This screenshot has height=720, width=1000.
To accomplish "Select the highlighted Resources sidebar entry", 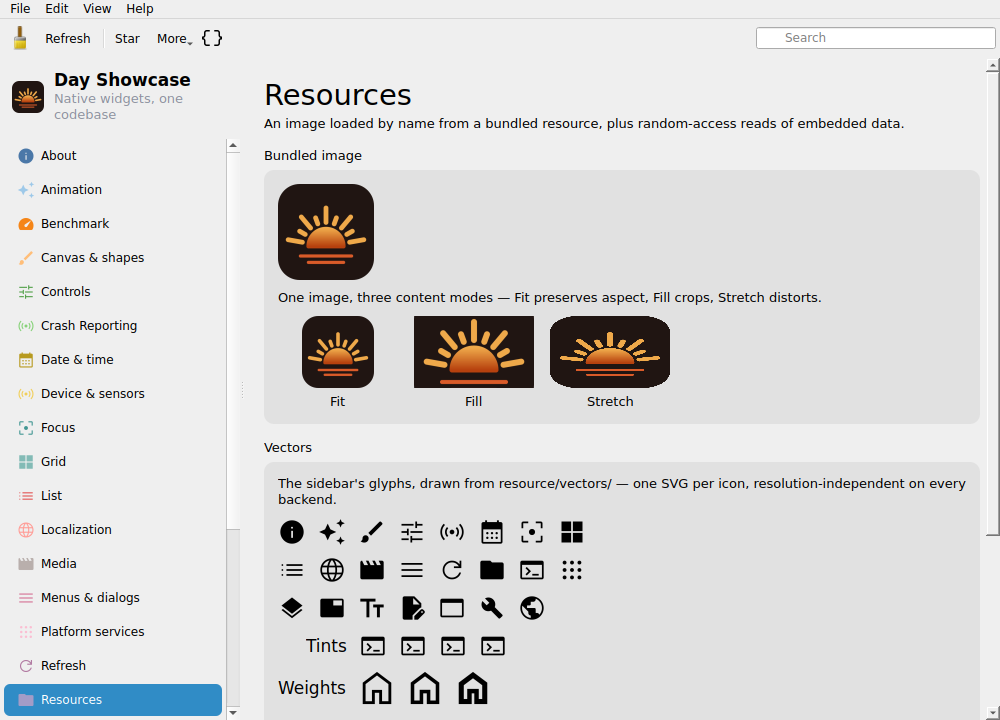I will click(x=114, y=700).
